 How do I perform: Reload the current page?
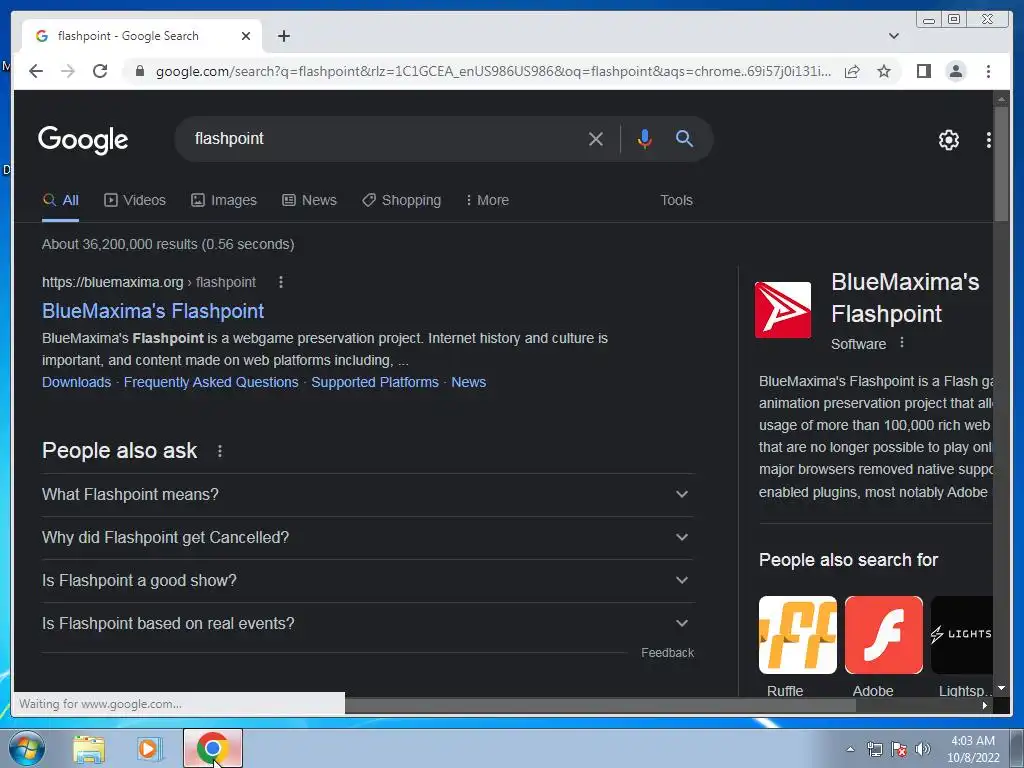100,71
